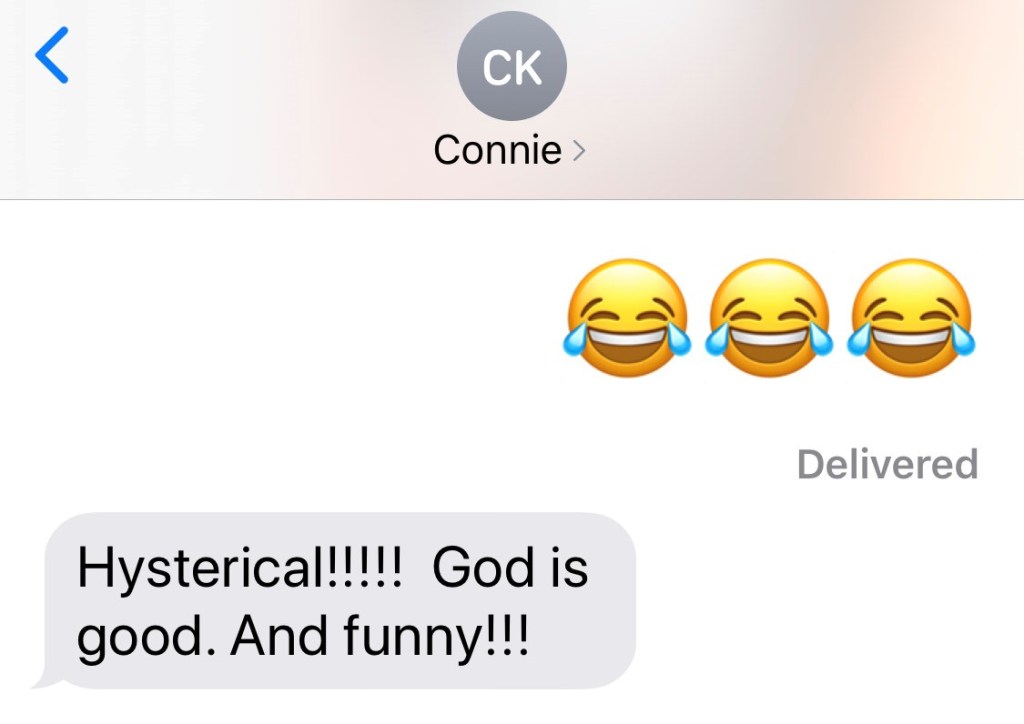Screen dimensions: 1024x724
Task: Click the word good in the message
Action: [x=138, y=638]
